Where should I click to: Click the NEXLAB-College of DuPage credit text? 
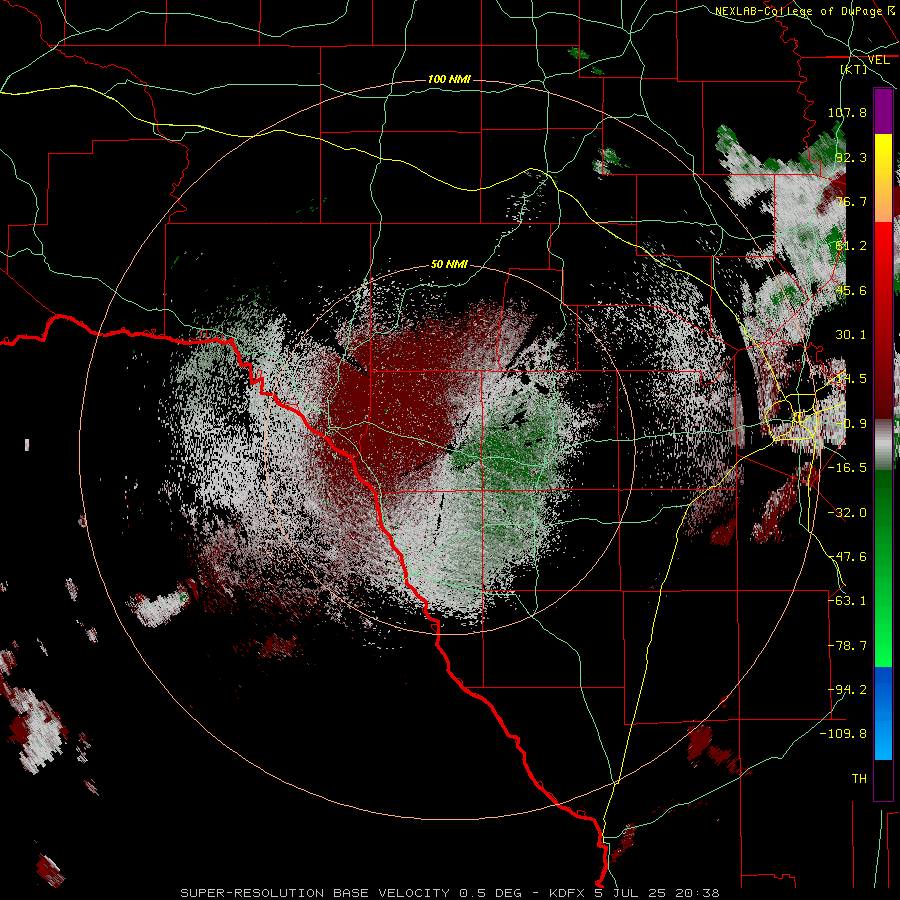click(x=799, y=11)
